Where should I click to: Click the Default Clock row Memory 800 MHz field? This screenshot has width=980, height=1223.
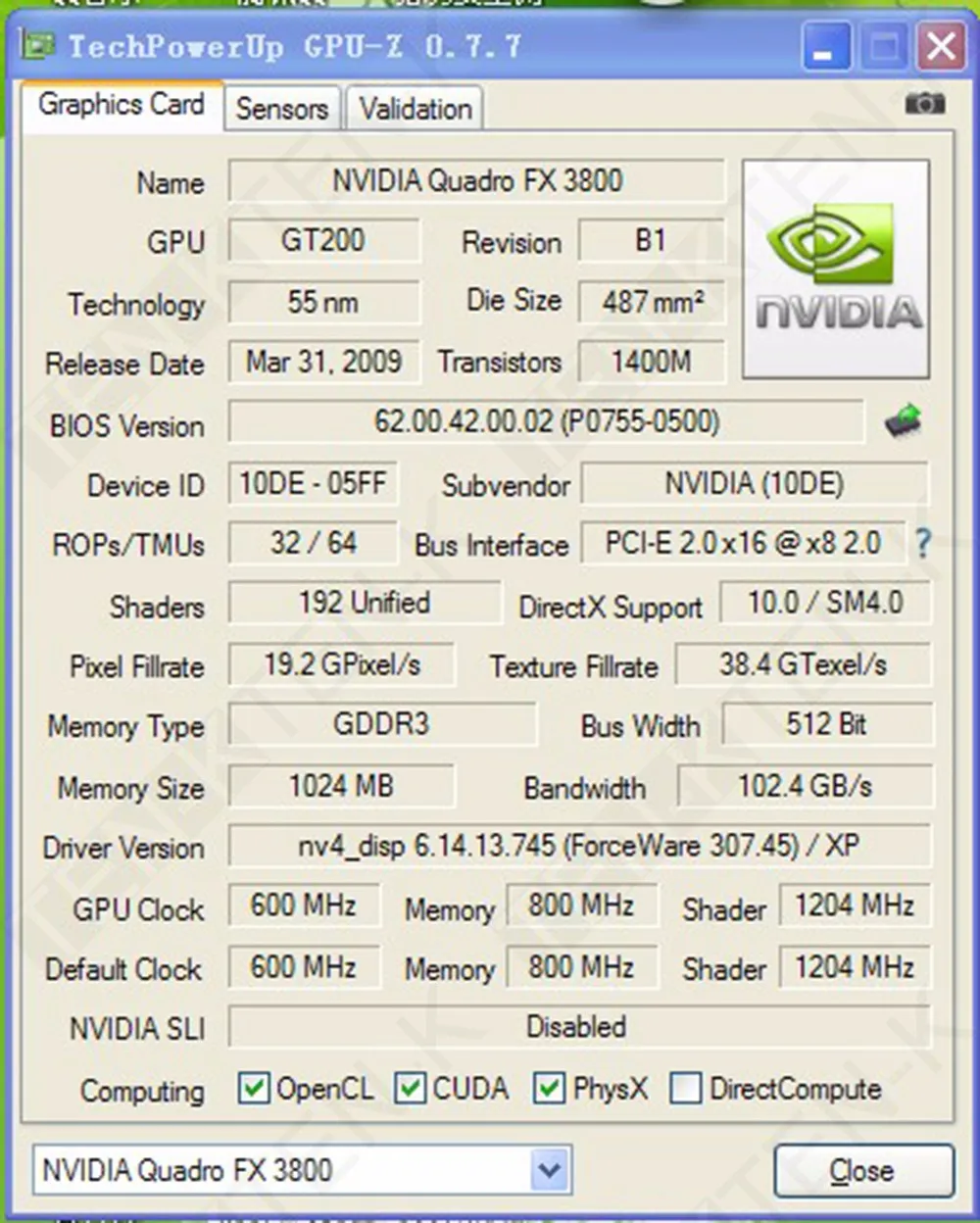pos(582,967)
